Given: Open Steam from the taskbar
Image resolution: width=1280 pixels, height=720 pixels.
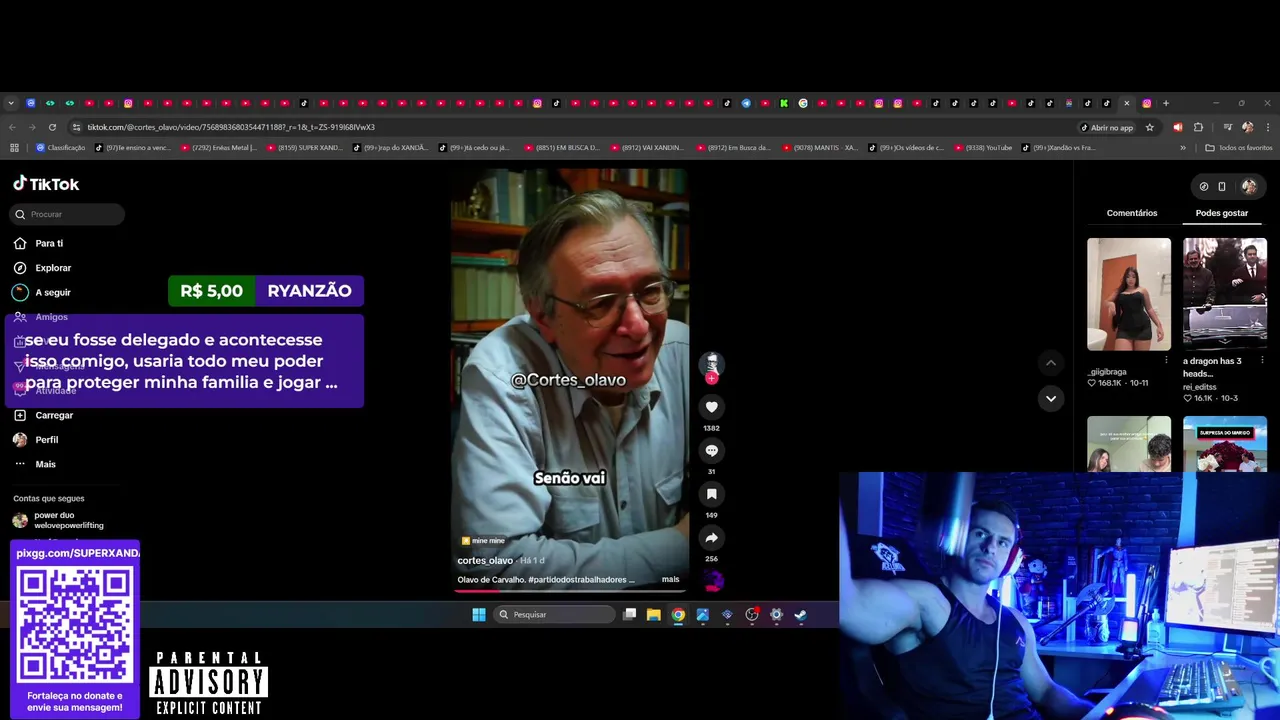Looking at the screenshot, I should (x=801, y=615).
